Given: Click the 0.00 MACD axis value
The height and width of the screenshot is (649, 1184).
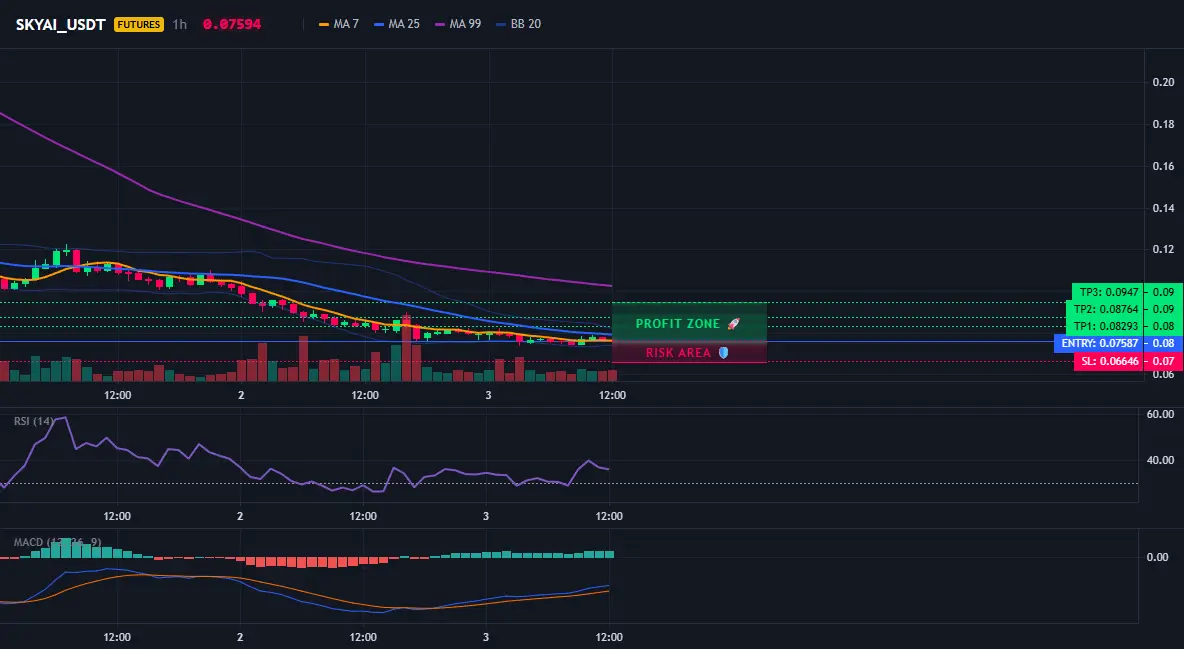Looking at the screenshot, I should point(1158,558).
